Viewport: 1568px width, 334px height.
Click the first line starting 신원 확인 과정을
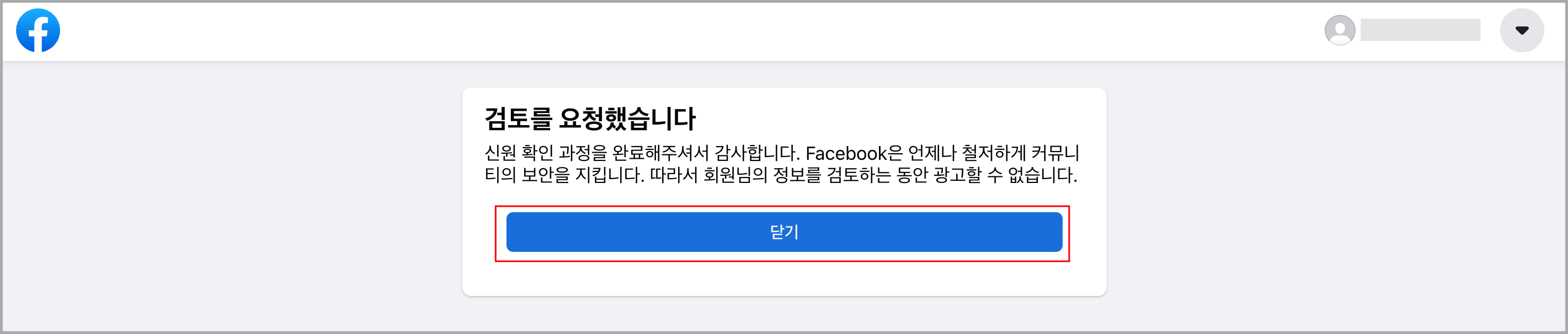pyautogui.click(x=782, y=153)
